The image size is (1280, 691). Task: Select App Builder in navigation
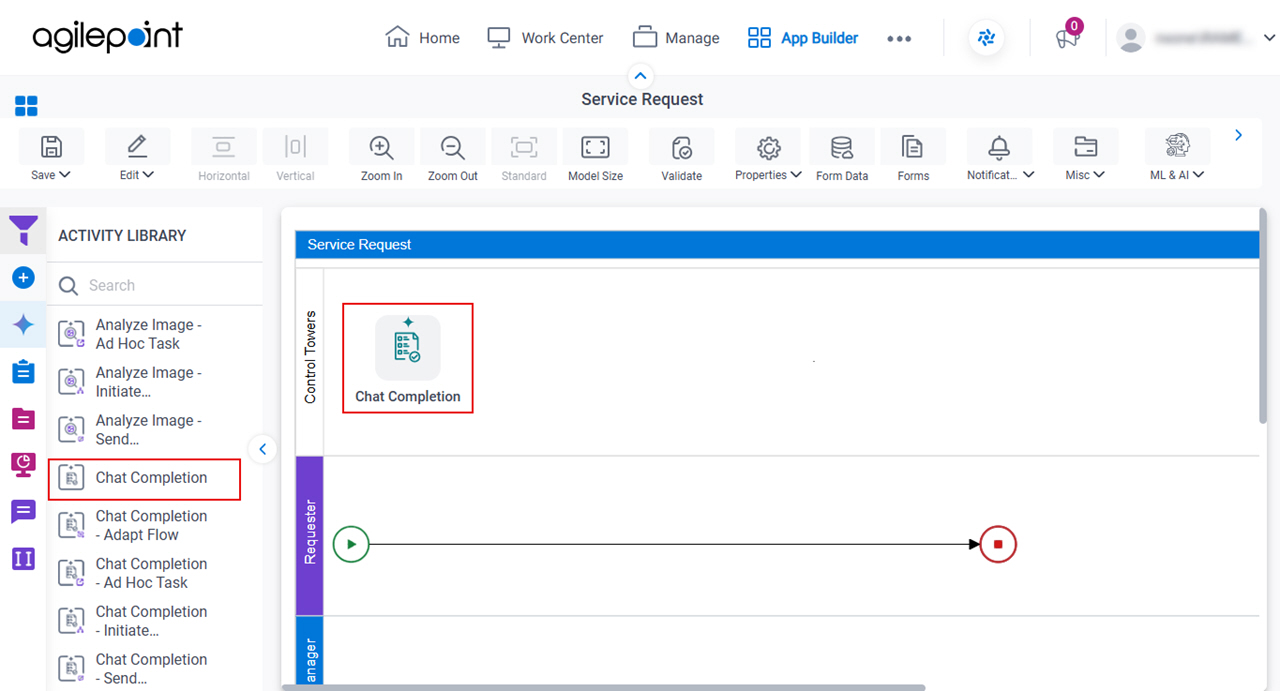tap(803, 38)
